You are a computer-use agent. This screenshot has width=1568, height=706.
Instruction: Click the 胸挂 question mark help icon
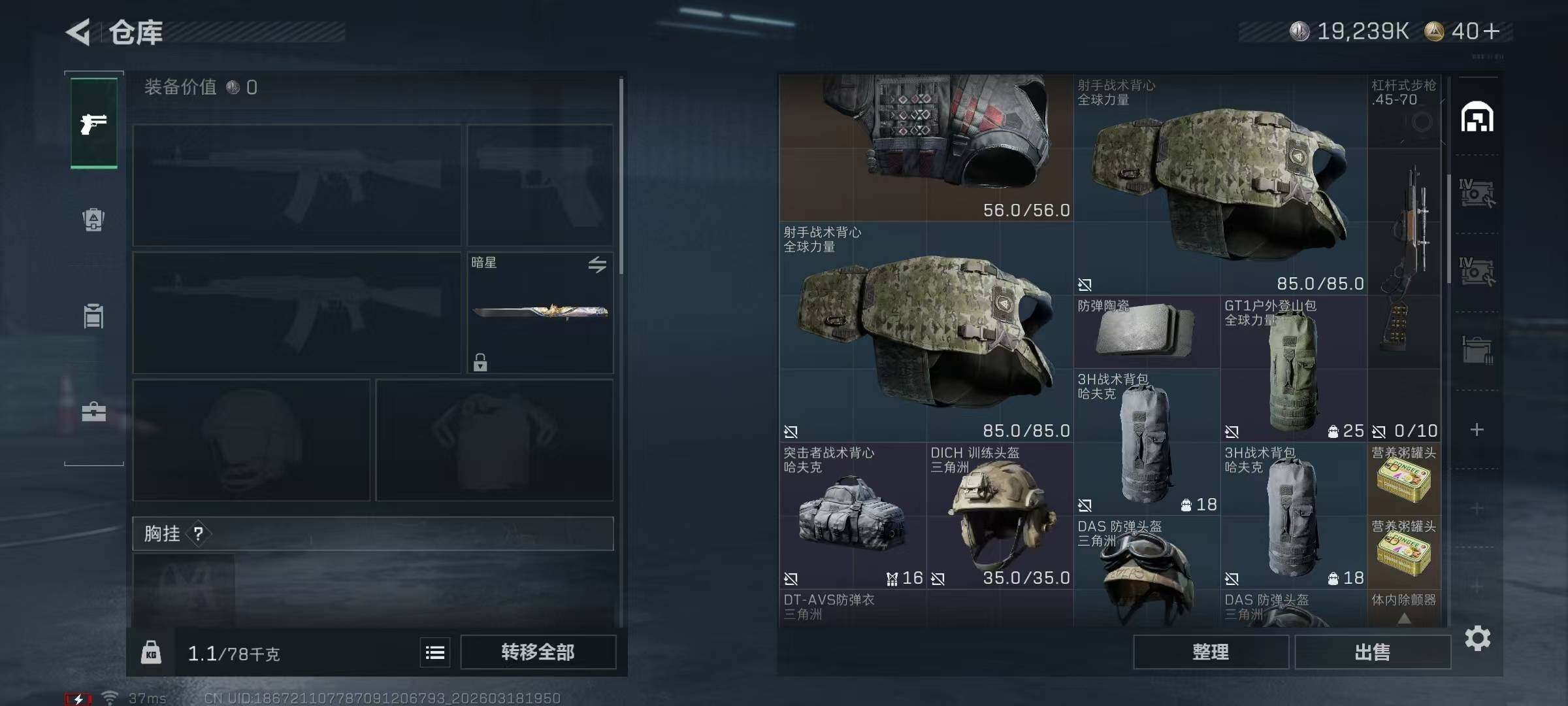point(198,534)
